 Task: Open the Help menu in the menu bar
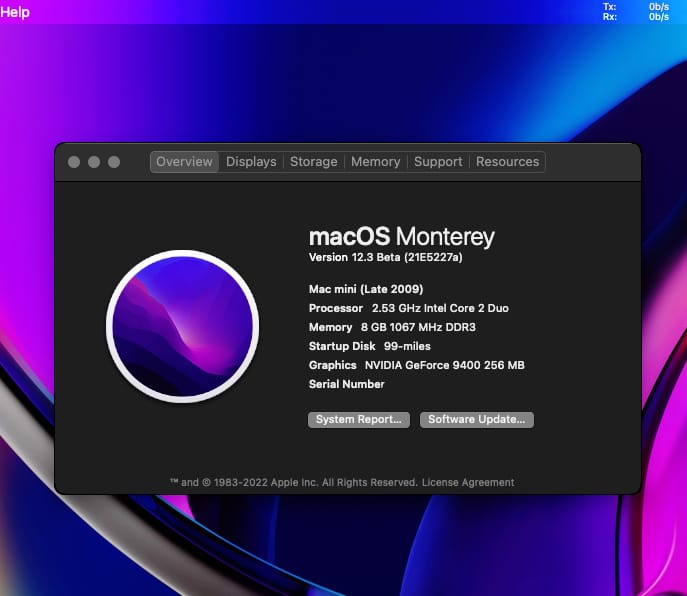tap(15, 12)
